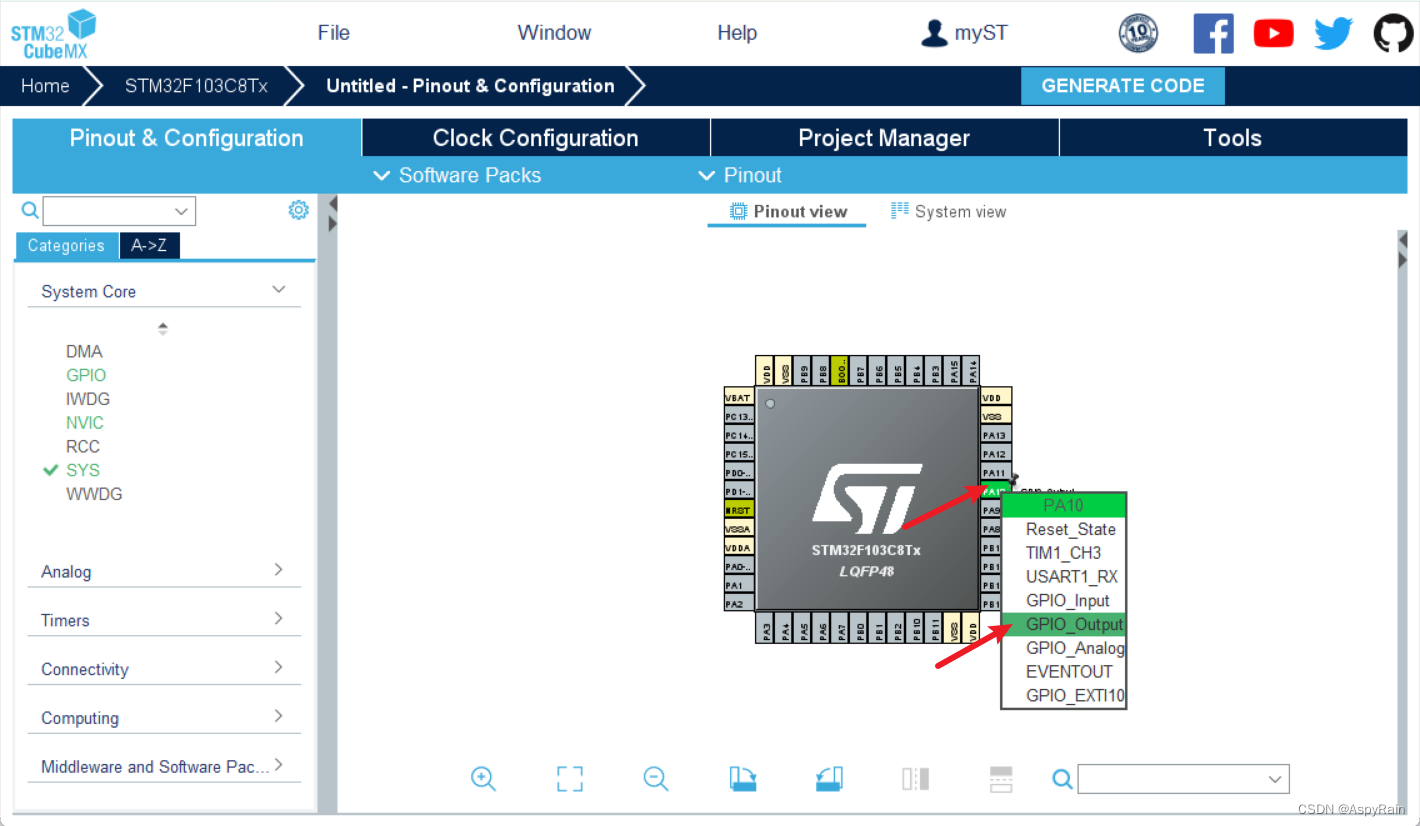Screen dimensions: 1420x826
Task: Open the GitHub icon link
Action: (x=1393, y=33)
